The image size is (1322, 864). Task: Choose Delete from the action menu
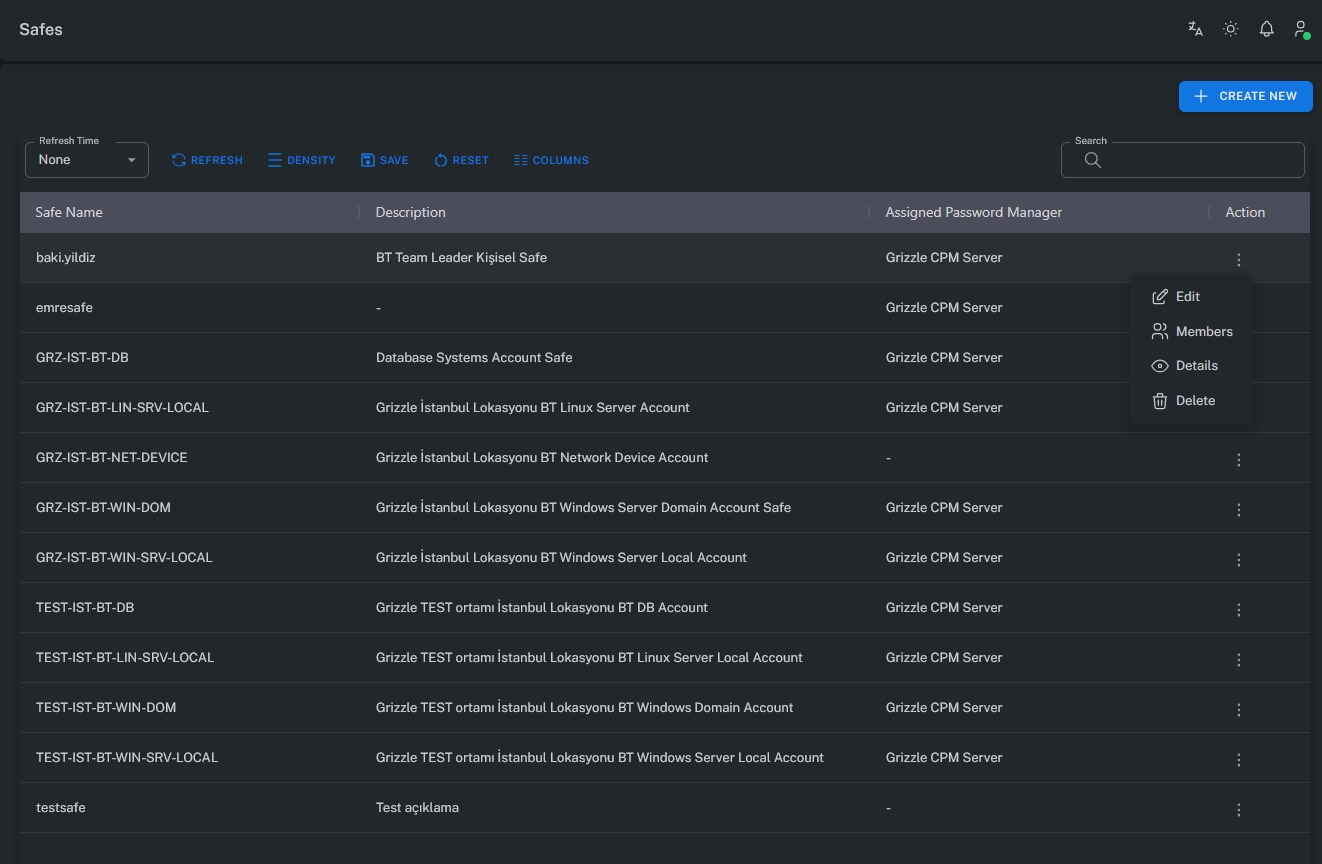coord(1195,401)
